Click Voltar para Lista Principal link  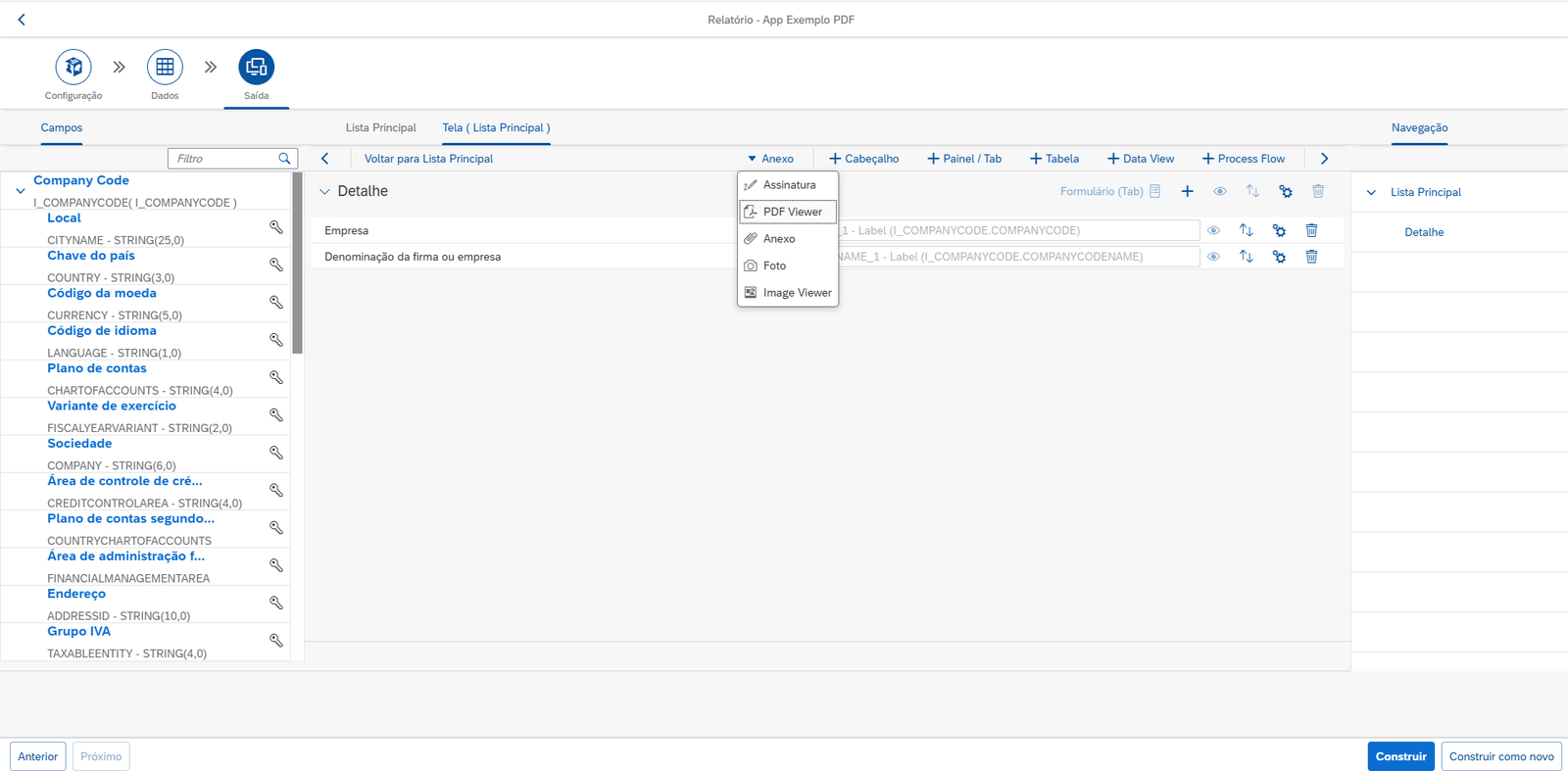pyautogui.click(x=428, y=159)
